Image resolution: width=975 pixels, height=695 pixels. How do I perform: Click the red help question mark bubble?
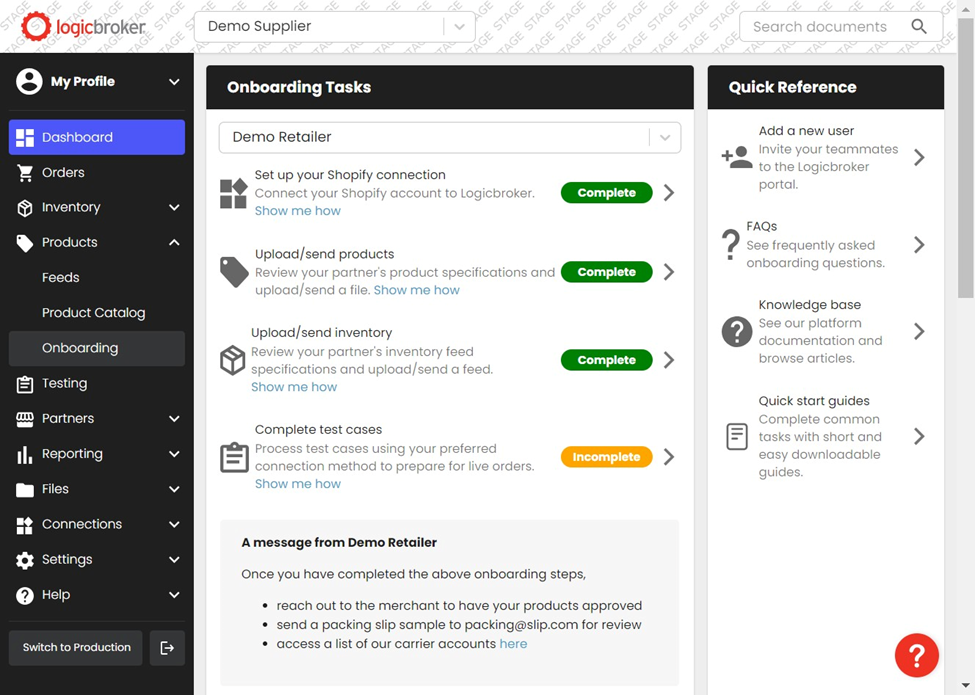[x=916, y=656]
